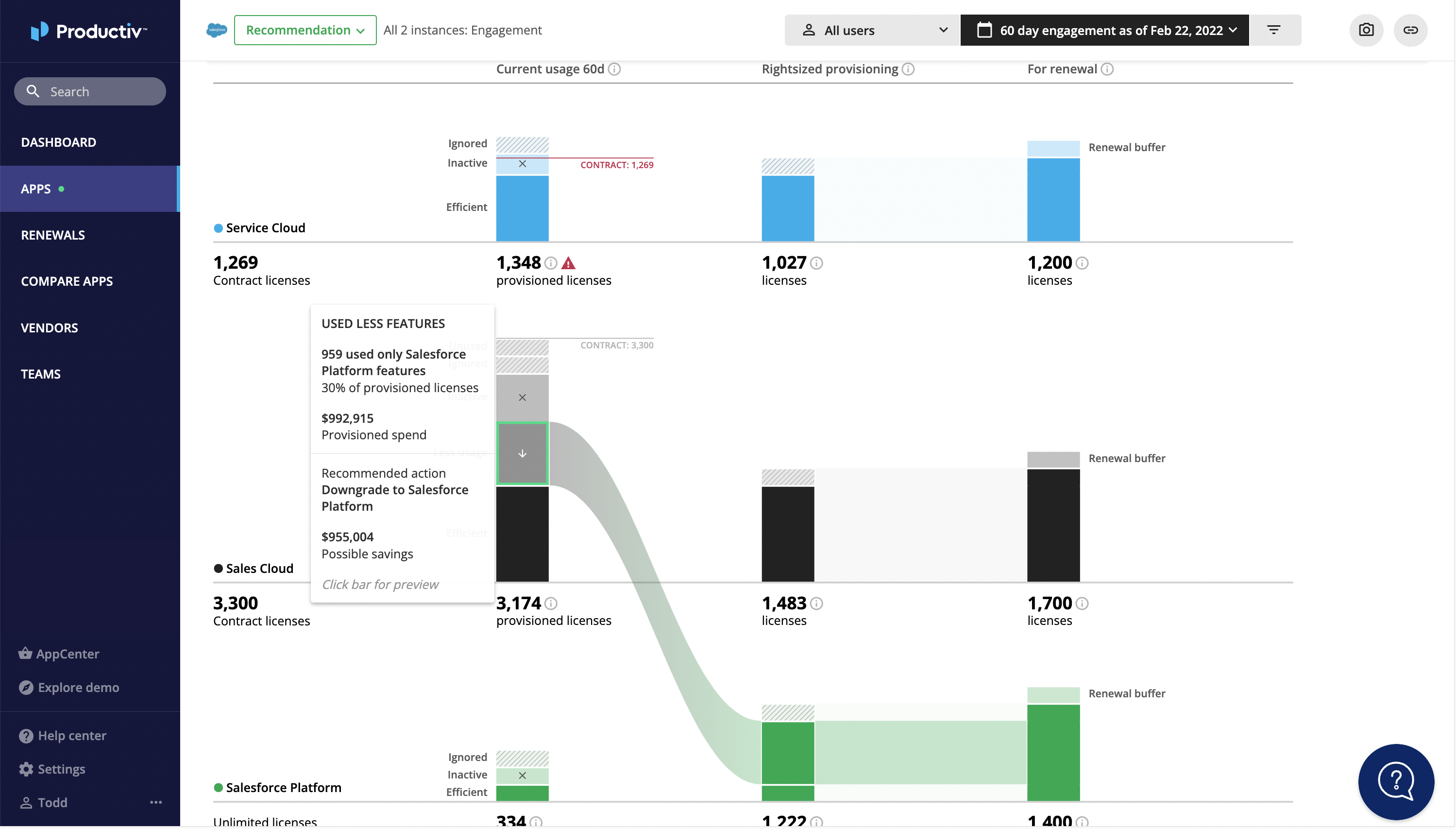Expand the All users dropdown
This screenshot has height=829, width=1456.
click(873, 30)
